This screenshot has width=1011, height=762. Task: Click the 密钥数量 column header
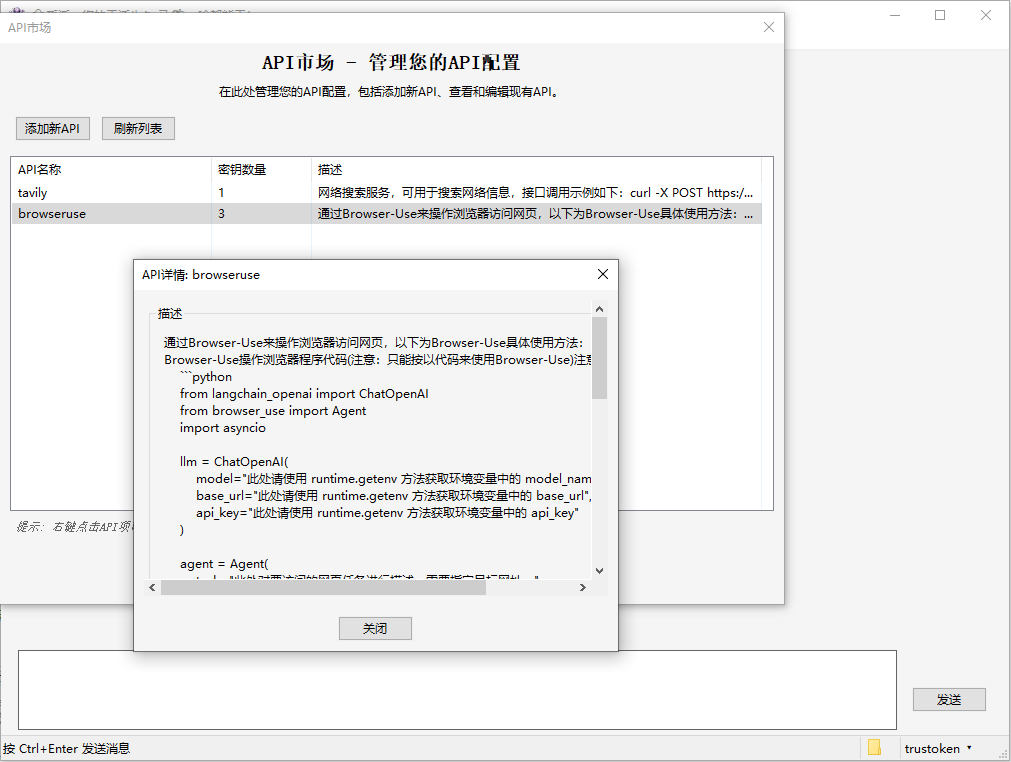(x=261, y=170)
